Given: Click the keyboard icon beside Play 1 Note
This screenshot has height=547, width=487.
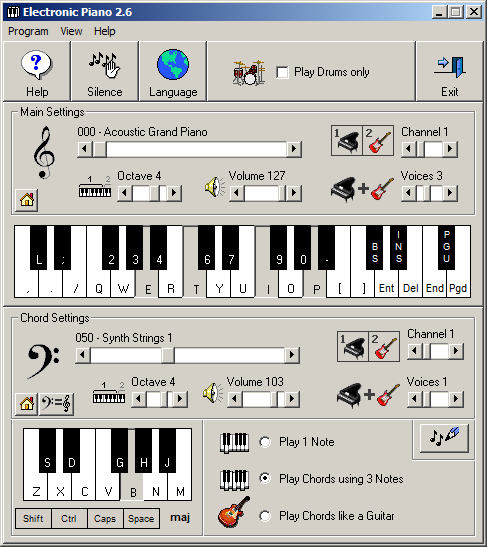Looking at the screenshot, I should coord(234,442).
